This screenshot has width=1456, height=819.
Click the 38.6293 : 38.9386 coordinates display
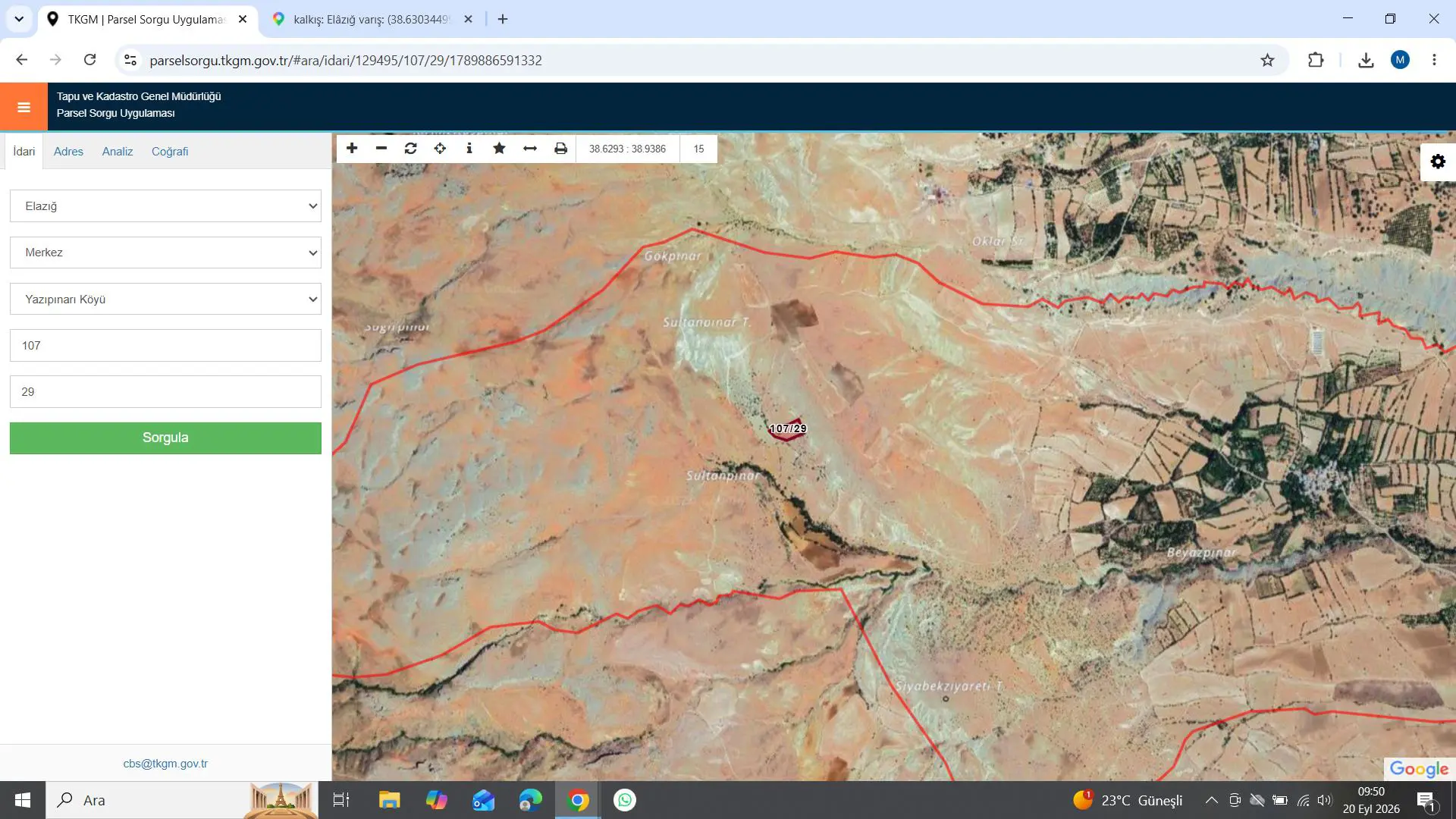[x=627, y=149]
